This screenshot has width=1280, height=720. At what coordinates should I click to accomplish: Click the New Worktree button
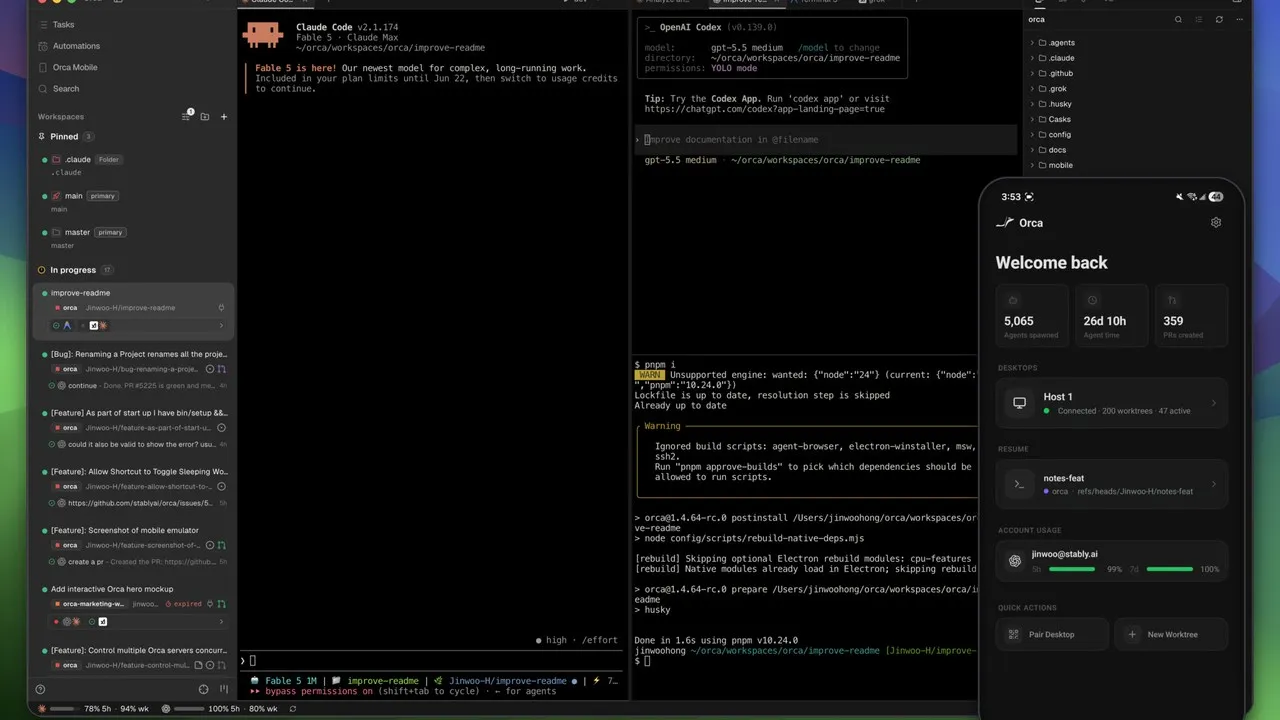click(x=1171, y=634)
